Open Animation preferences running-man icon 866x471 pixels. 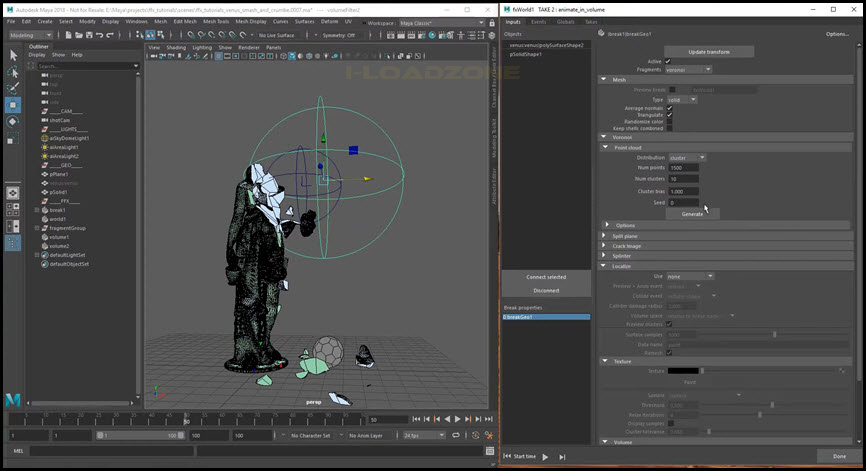pos(488,435)
